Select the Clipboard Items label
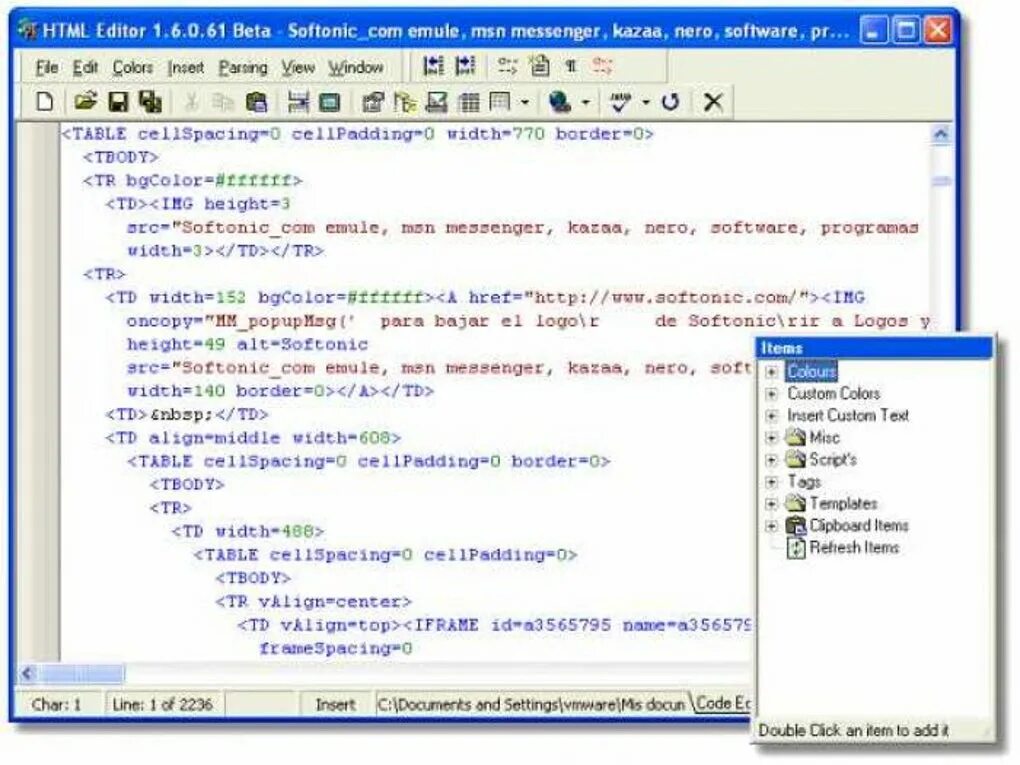The width and height of the screenshot is (1020, 765). point(859,525)
